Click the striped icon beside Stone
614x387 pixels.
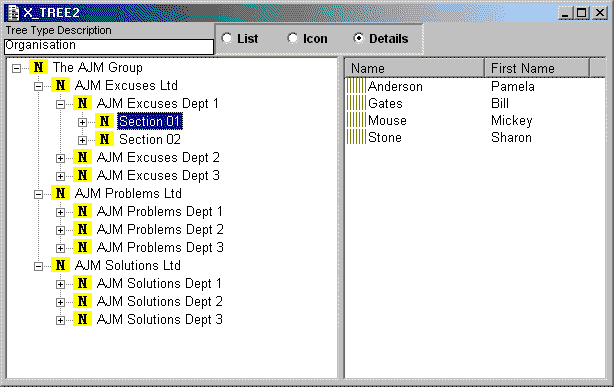(356, 137)
